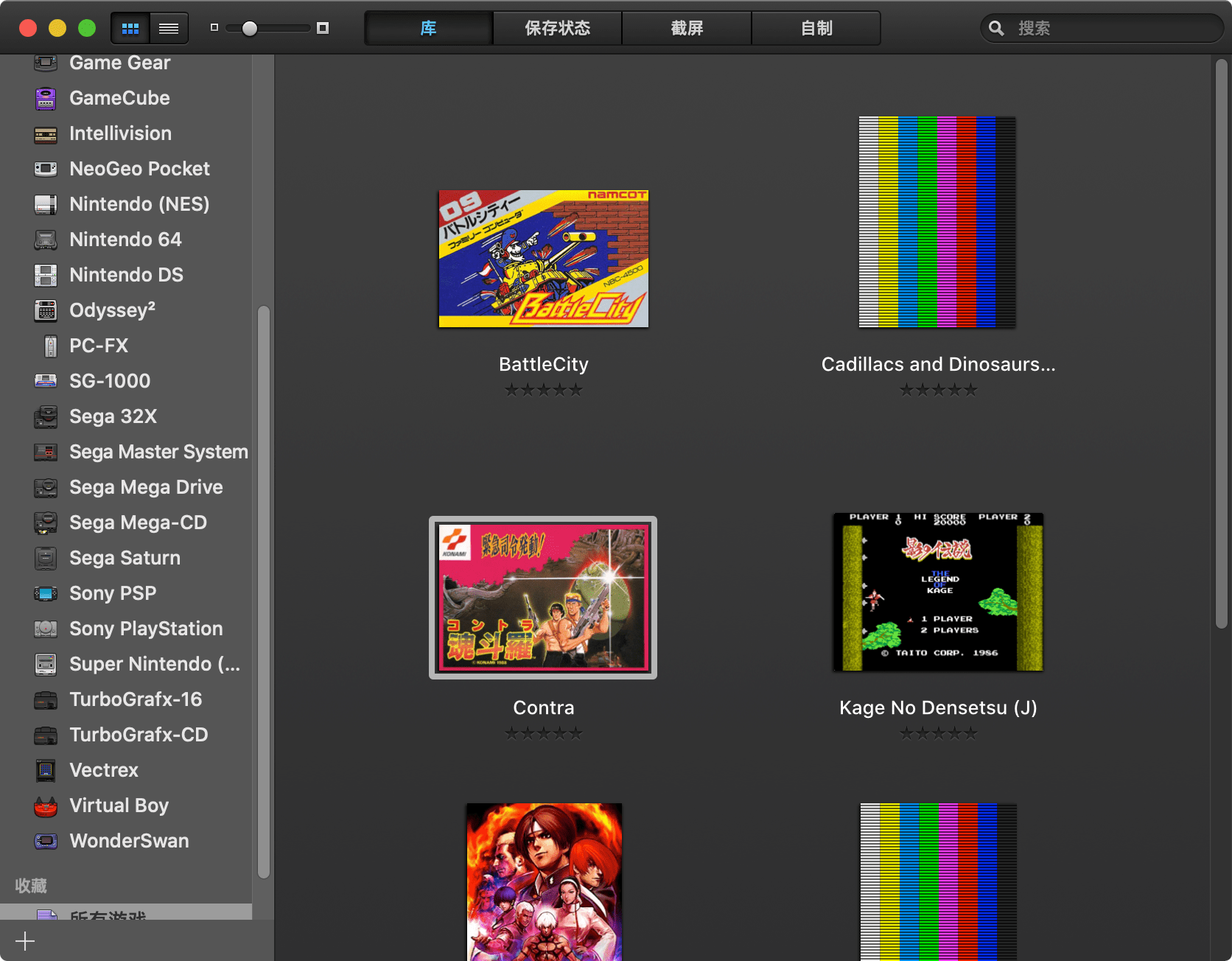The image size is (1232, 961).
Task: Click the Contra title text
Action: (544, 707)
